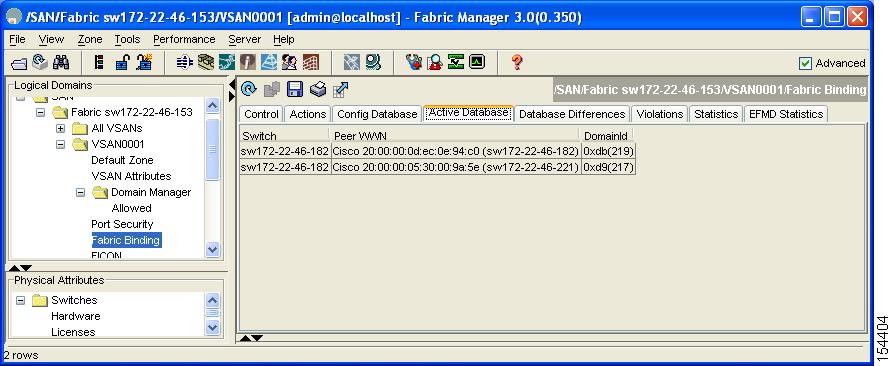This screenshot has height=366, width=891.
Task: Click the blue Refresh icon above the tabs
Action: (249, 89)
